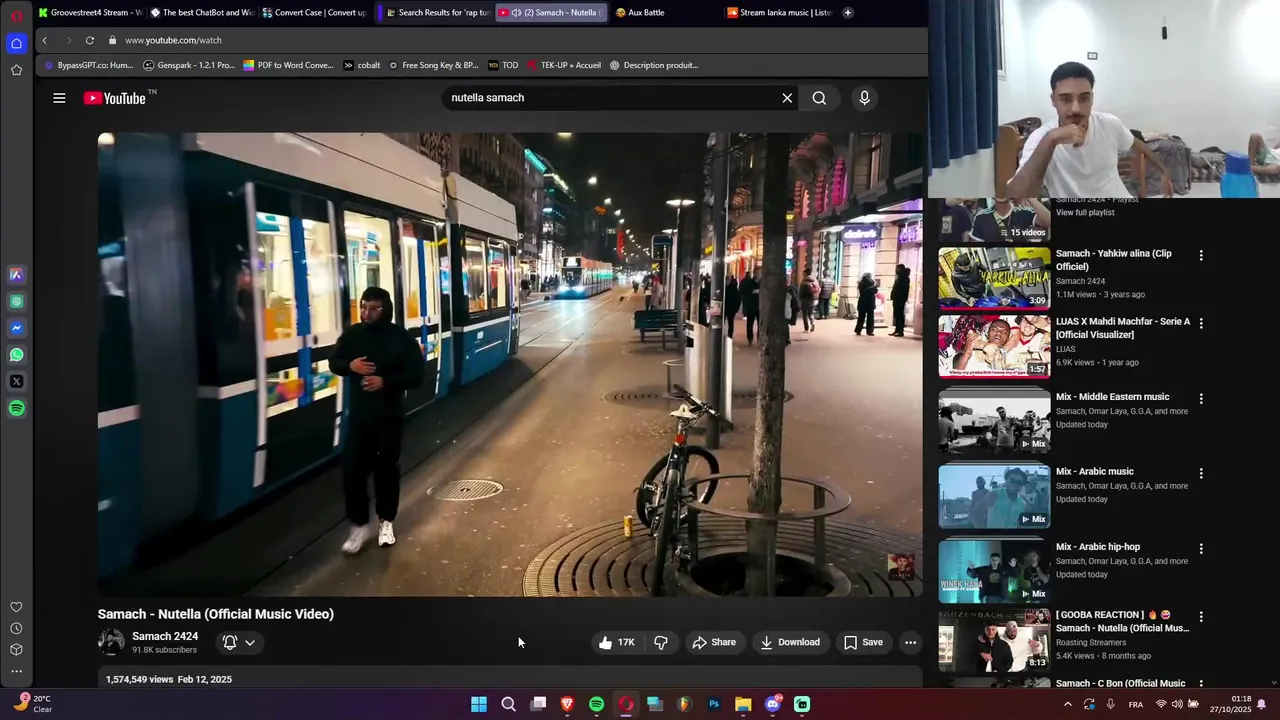Show hidden tray icons chevron
This screenshot has height=720, width=1280.
pyautogui.click(x=1067, y=704)
